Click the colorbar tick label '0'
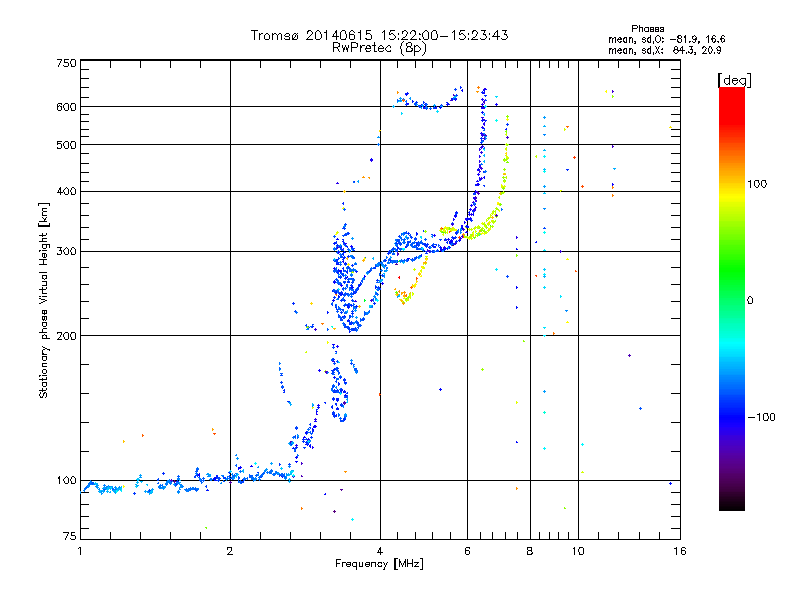This screenshot has height=600, width=800. click(x=750, y=301)
